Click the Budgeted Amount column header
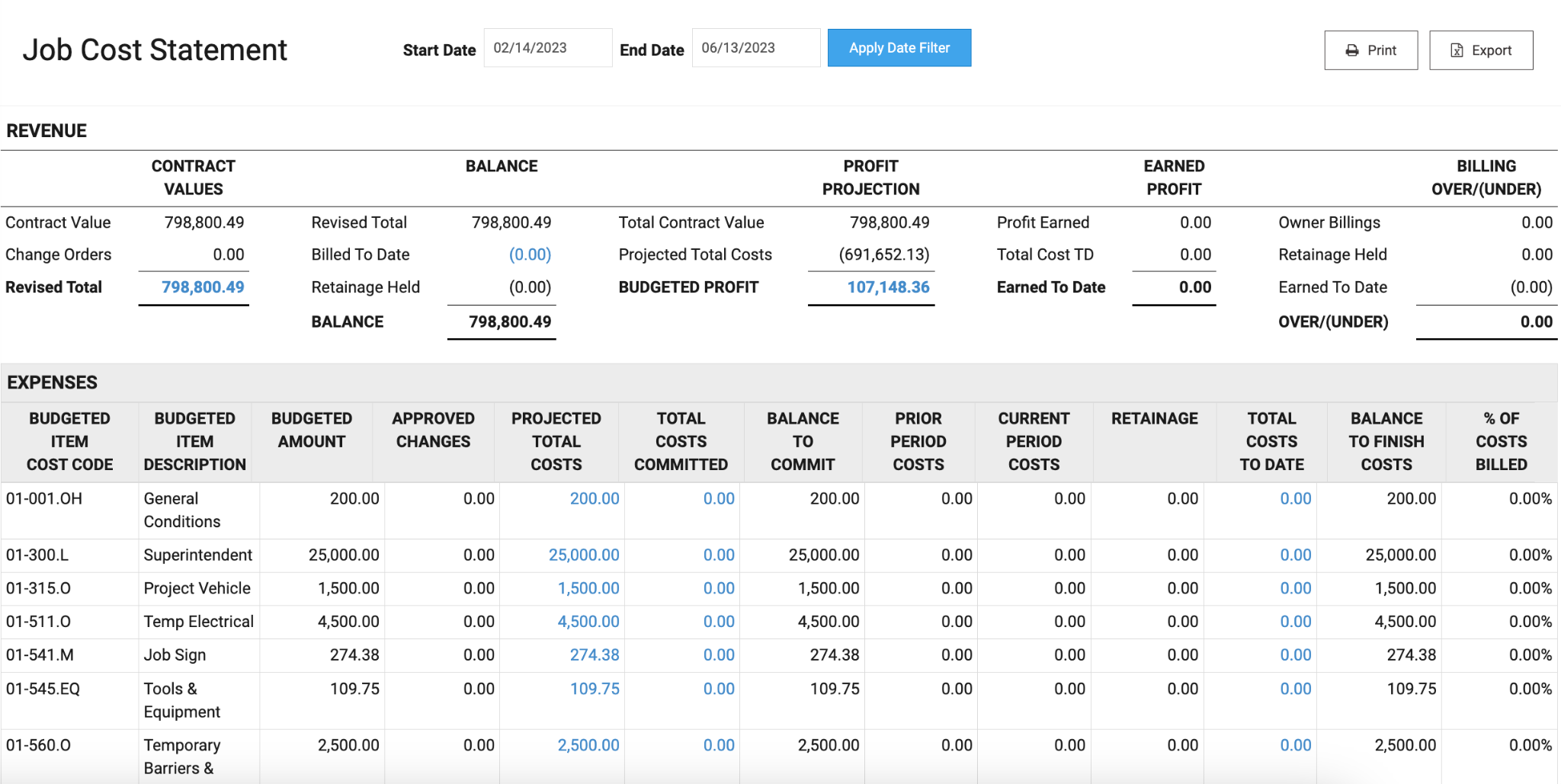Screen dimensions: 1561x784 [312, 430]
